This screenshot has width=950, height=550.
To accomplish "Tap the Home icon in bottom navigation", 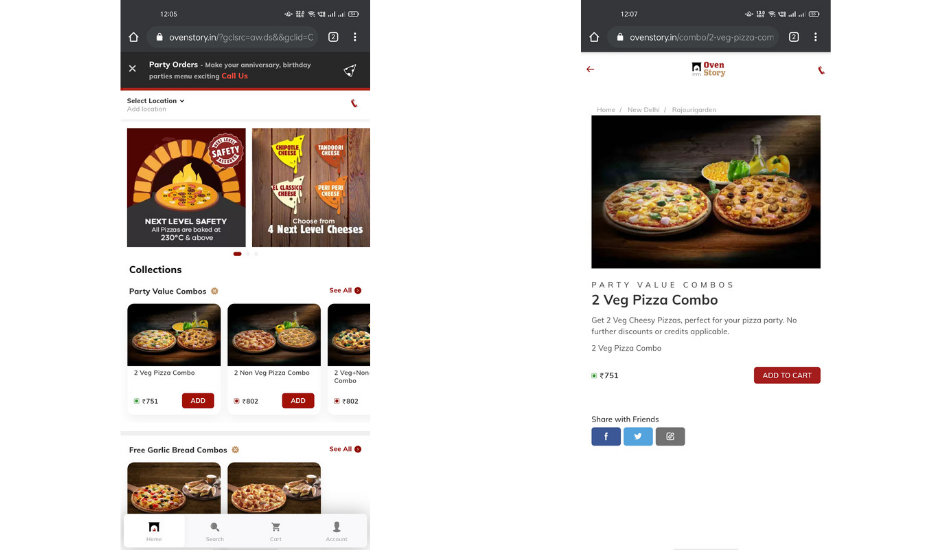I will tap(154, 531).
